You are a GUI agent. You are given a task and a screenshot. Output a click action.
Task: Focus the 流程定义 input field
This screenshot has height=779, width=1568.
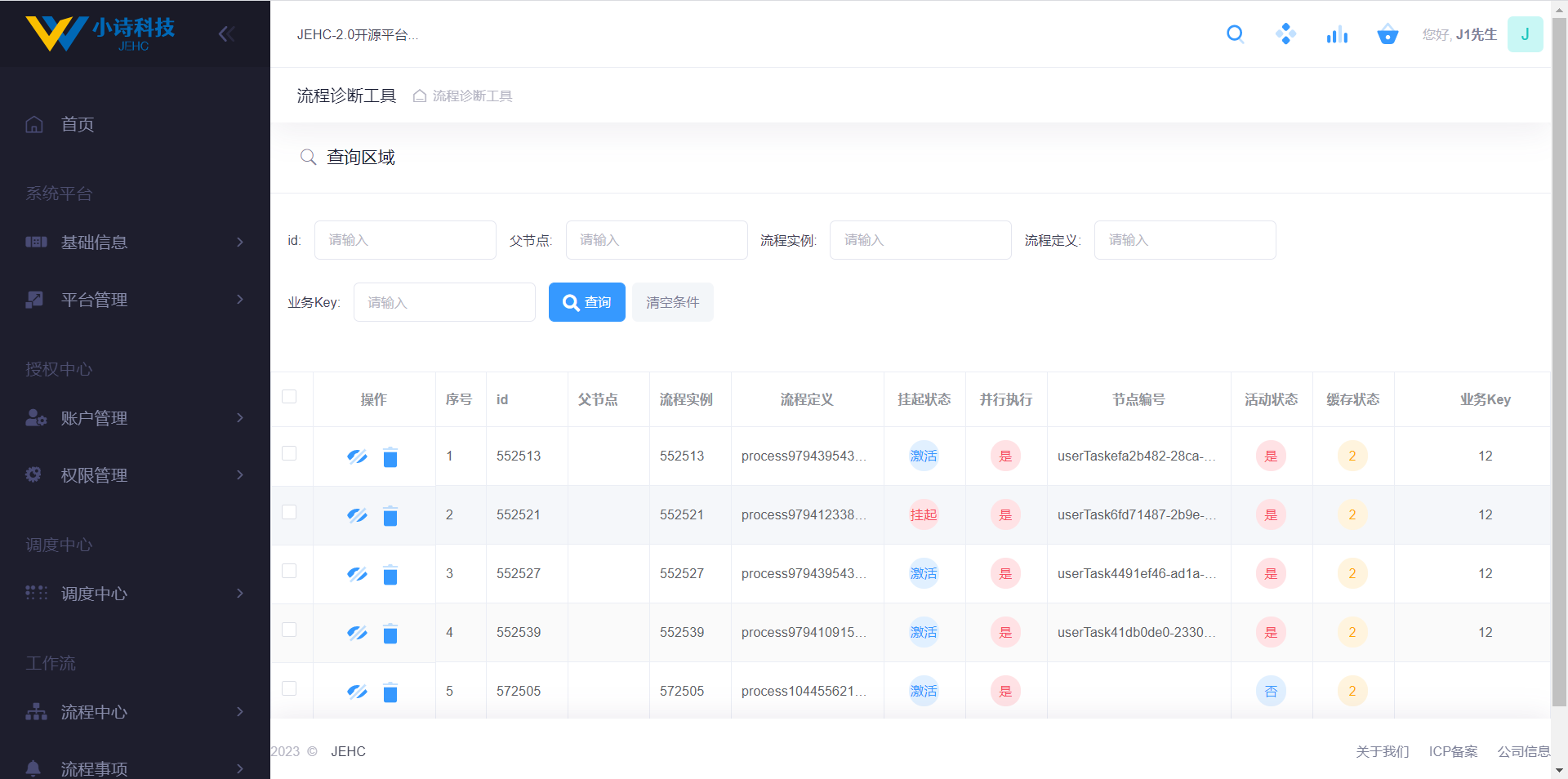pos(1185,240)
